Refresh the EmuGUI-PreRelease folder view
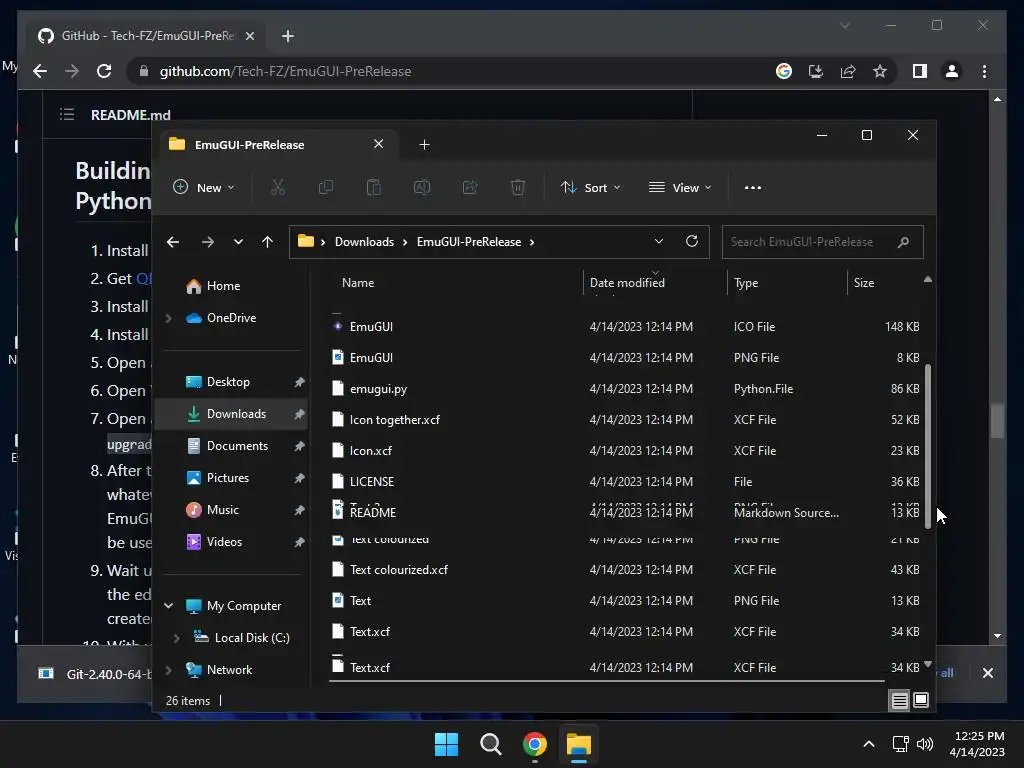 click(x=692, y=241)
